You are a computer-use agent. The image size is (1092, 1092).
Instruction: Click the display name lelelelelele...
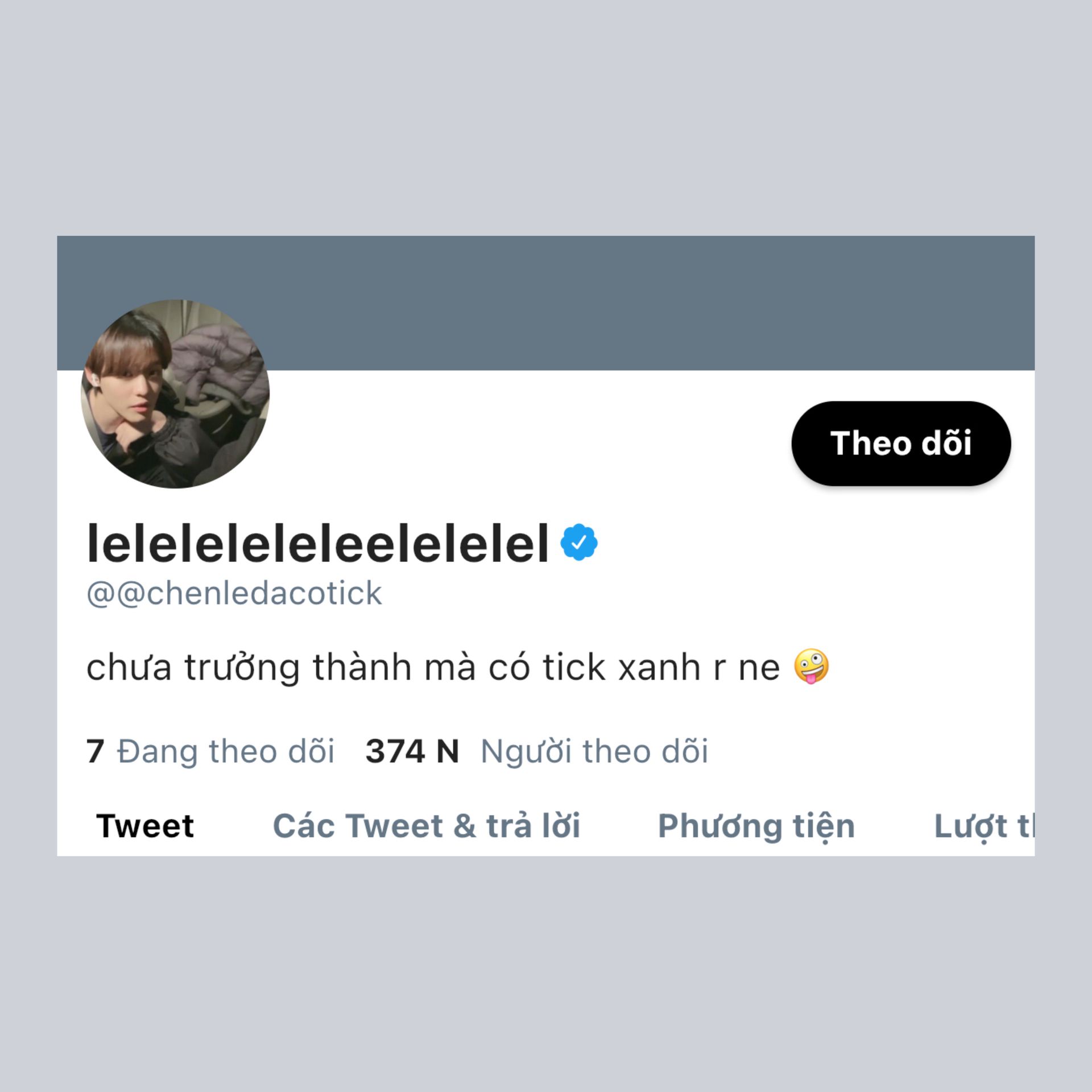tap(318, 544)
